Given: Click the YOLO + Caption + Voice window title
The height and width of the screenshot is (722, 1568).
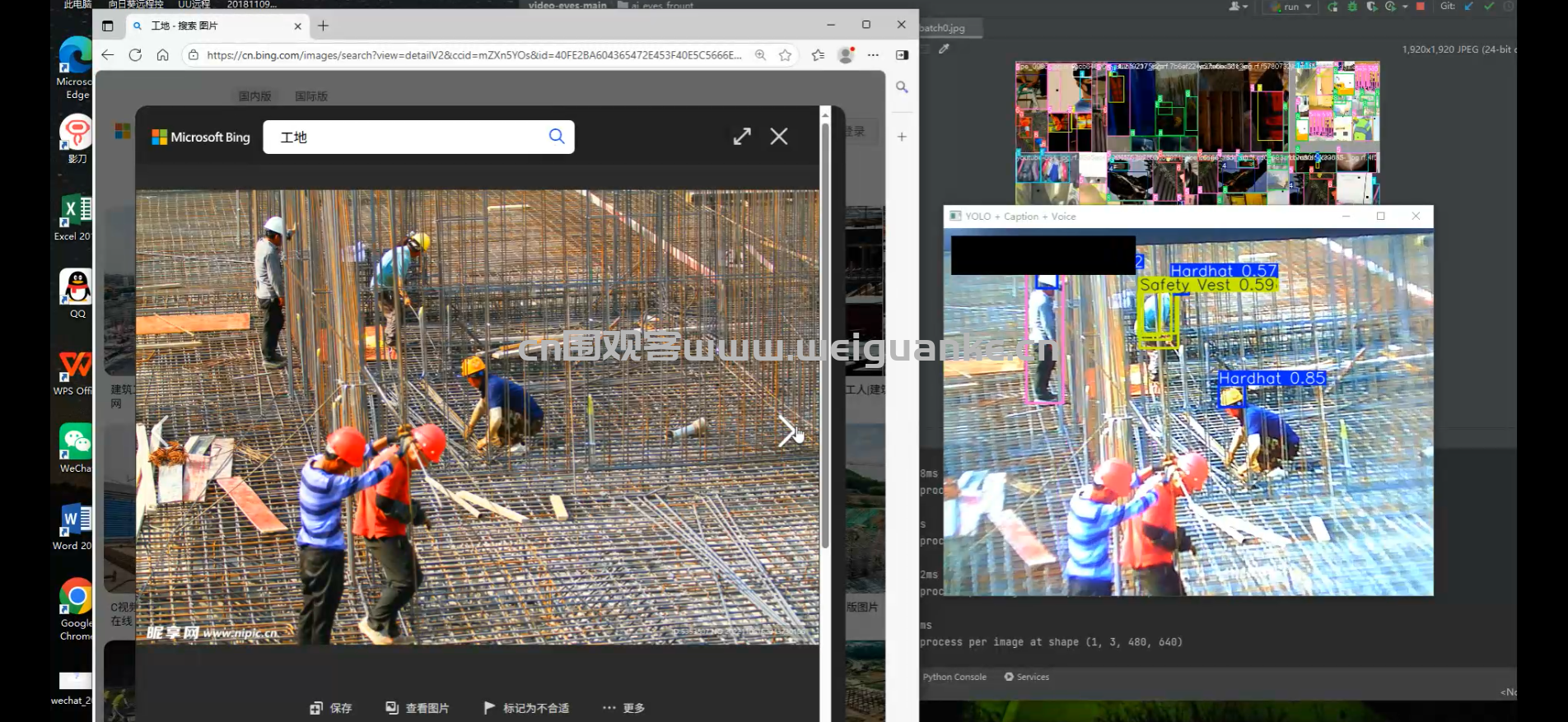Looking at the screenshot, I should [x=1020, y=217].
